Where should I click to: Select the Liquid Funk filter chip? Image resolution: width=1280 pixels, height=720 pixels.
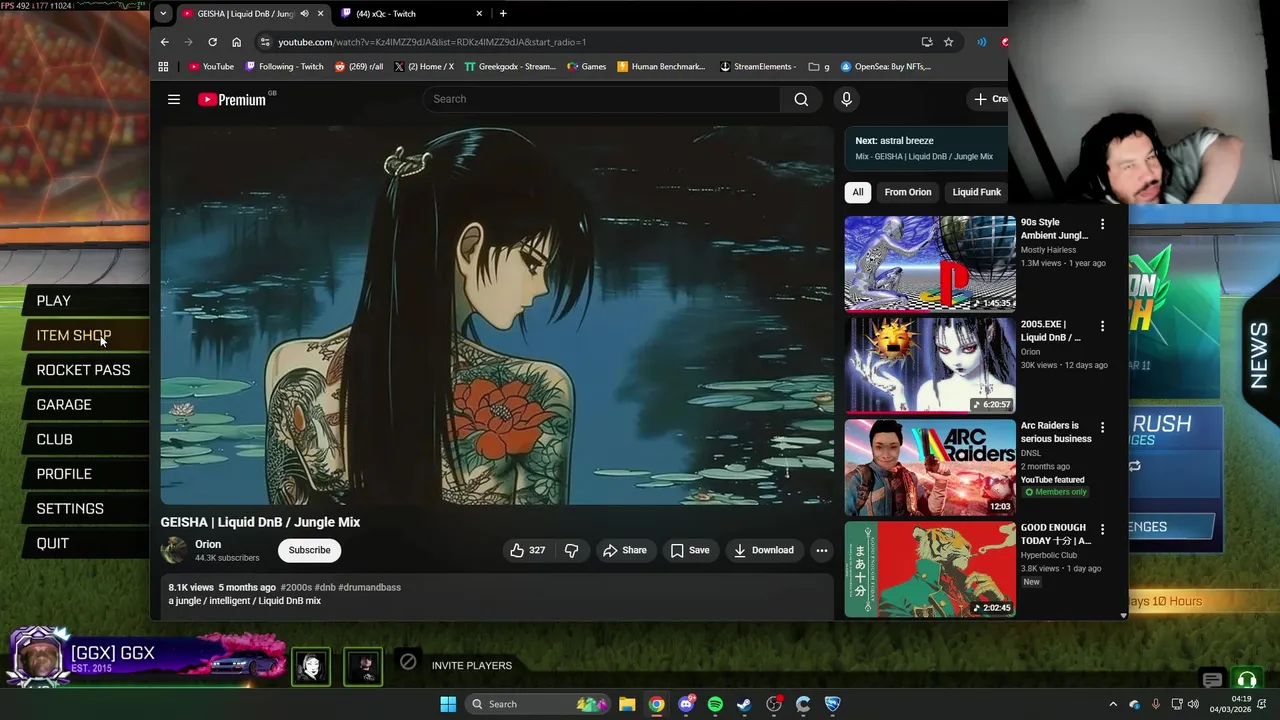click(x=976, y=192)
